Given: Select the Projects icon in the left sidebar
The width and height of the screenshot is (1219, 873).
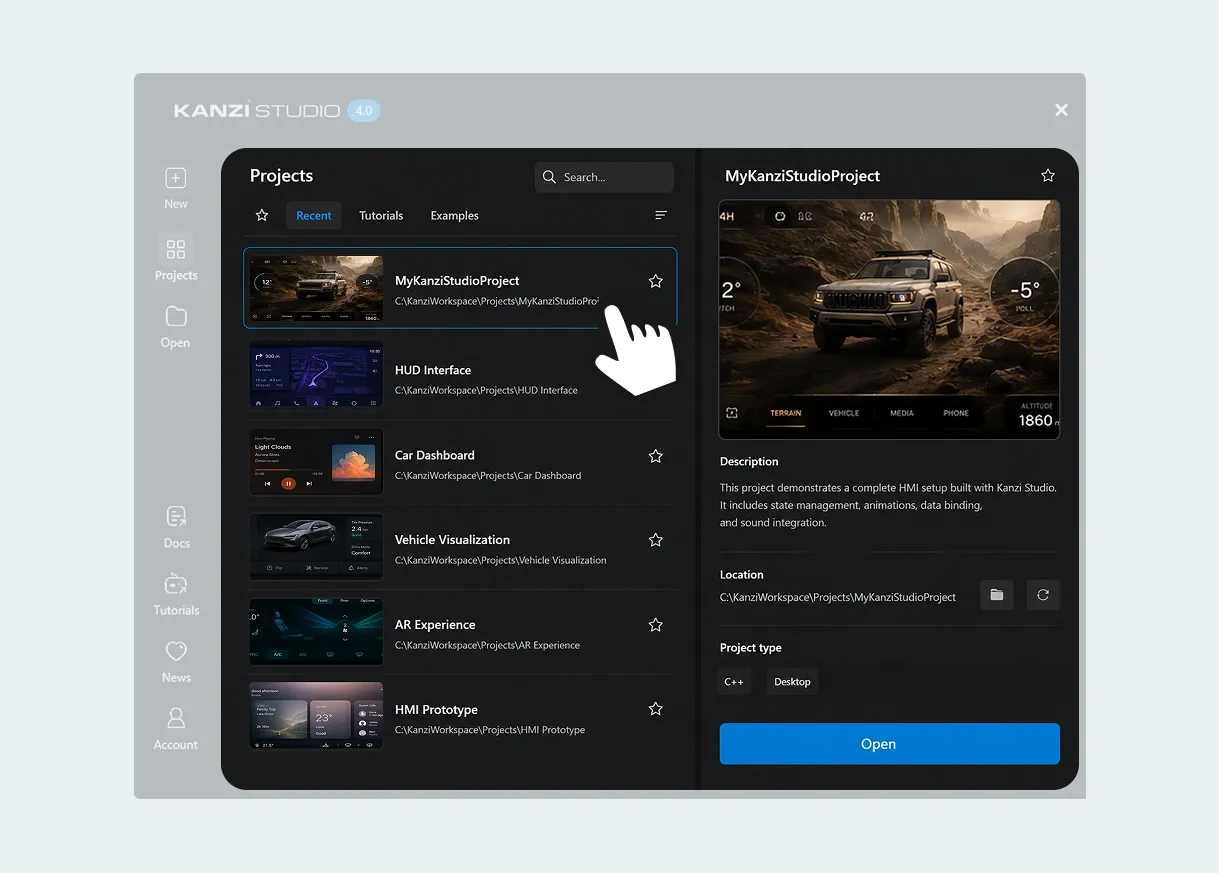Looking at the screenshot, I should point(176,249).
